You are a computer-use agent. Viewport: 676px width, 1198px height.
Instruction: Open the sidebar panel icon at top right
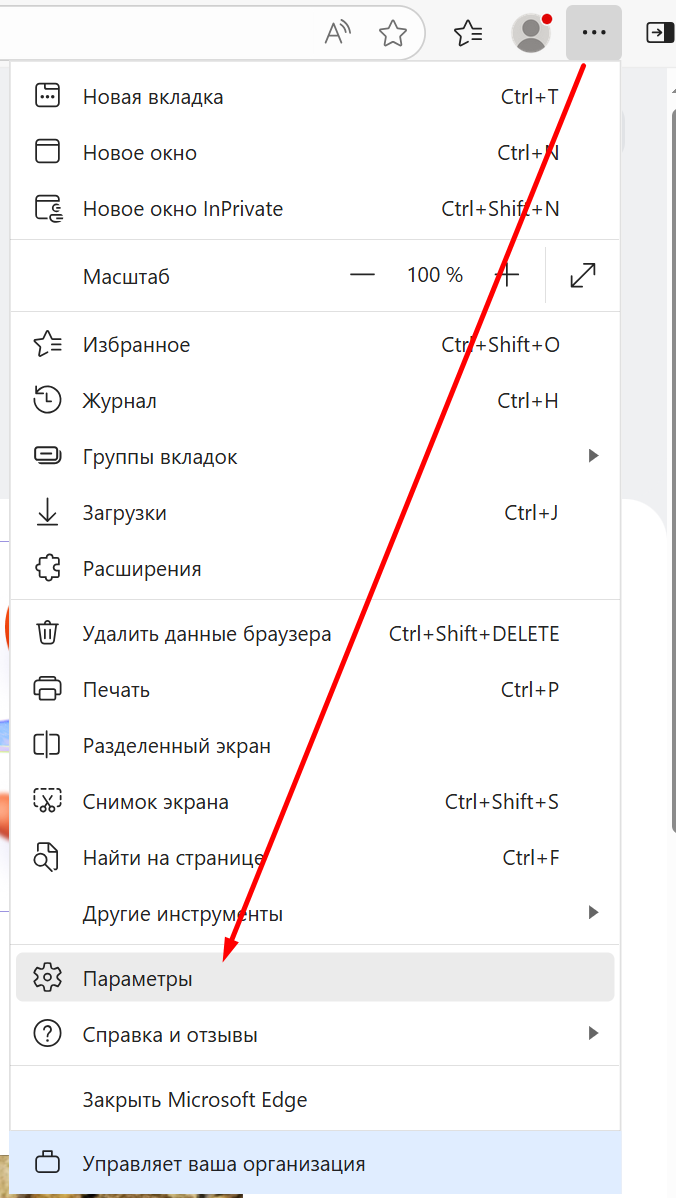658,33
